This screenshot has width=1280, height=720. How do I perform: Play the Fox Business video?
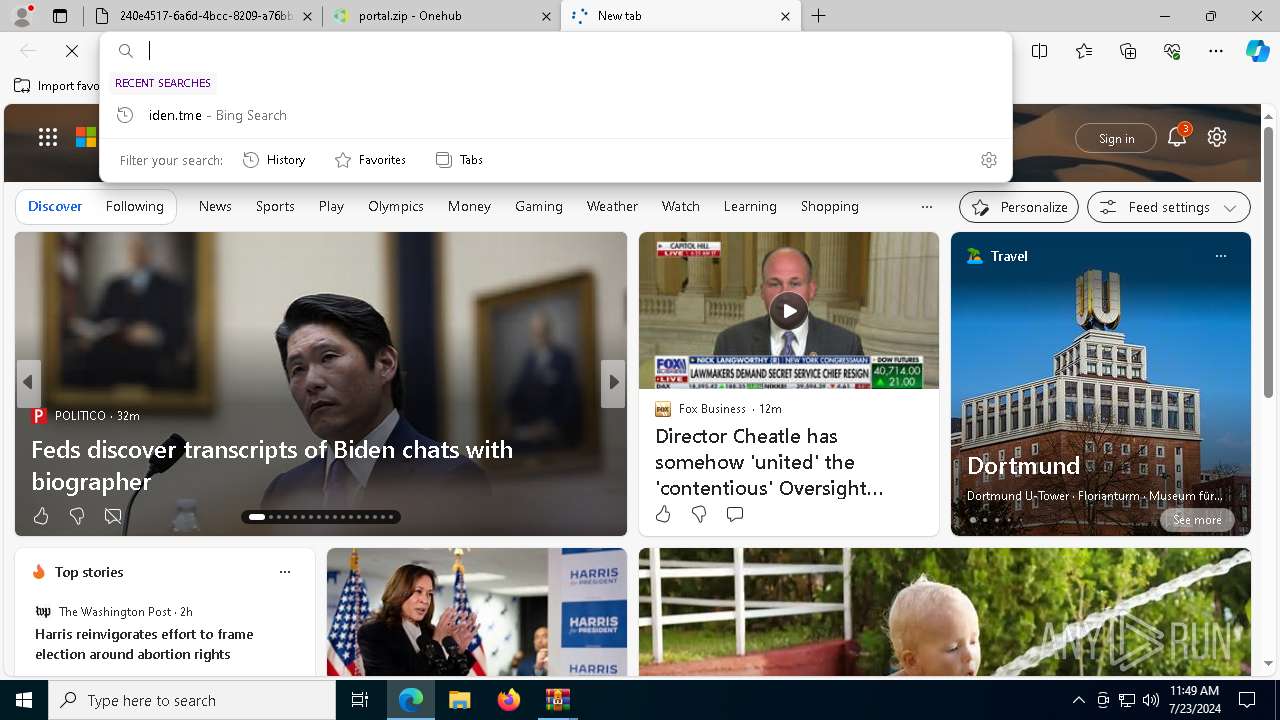pyautogui.click(x=789, y=310)
